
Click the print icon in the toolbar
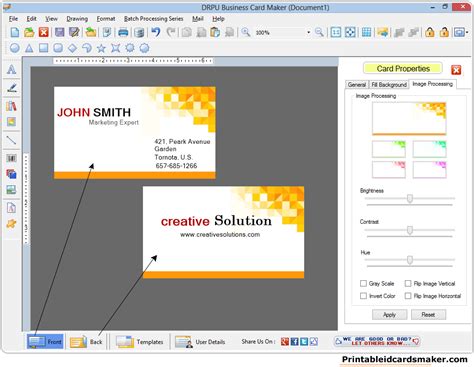(123, 32)
